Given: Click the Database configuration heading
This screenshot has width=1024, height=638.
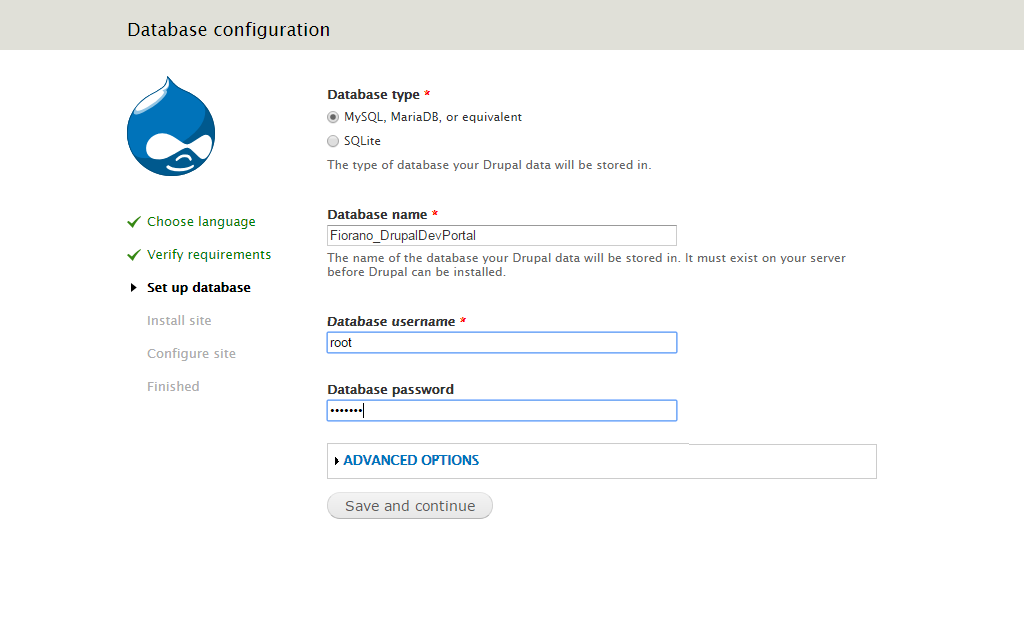Looking at the screenshot, I should click(x=229, y=30).
